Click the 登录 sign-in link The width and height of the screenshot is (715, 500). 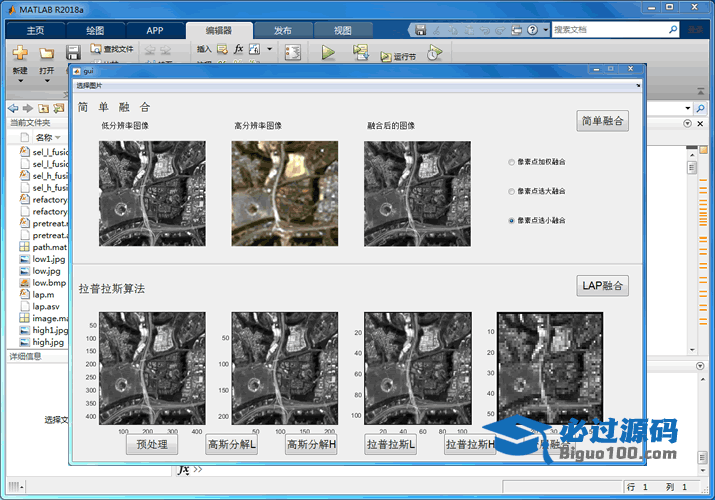click(x=696, y=30)
